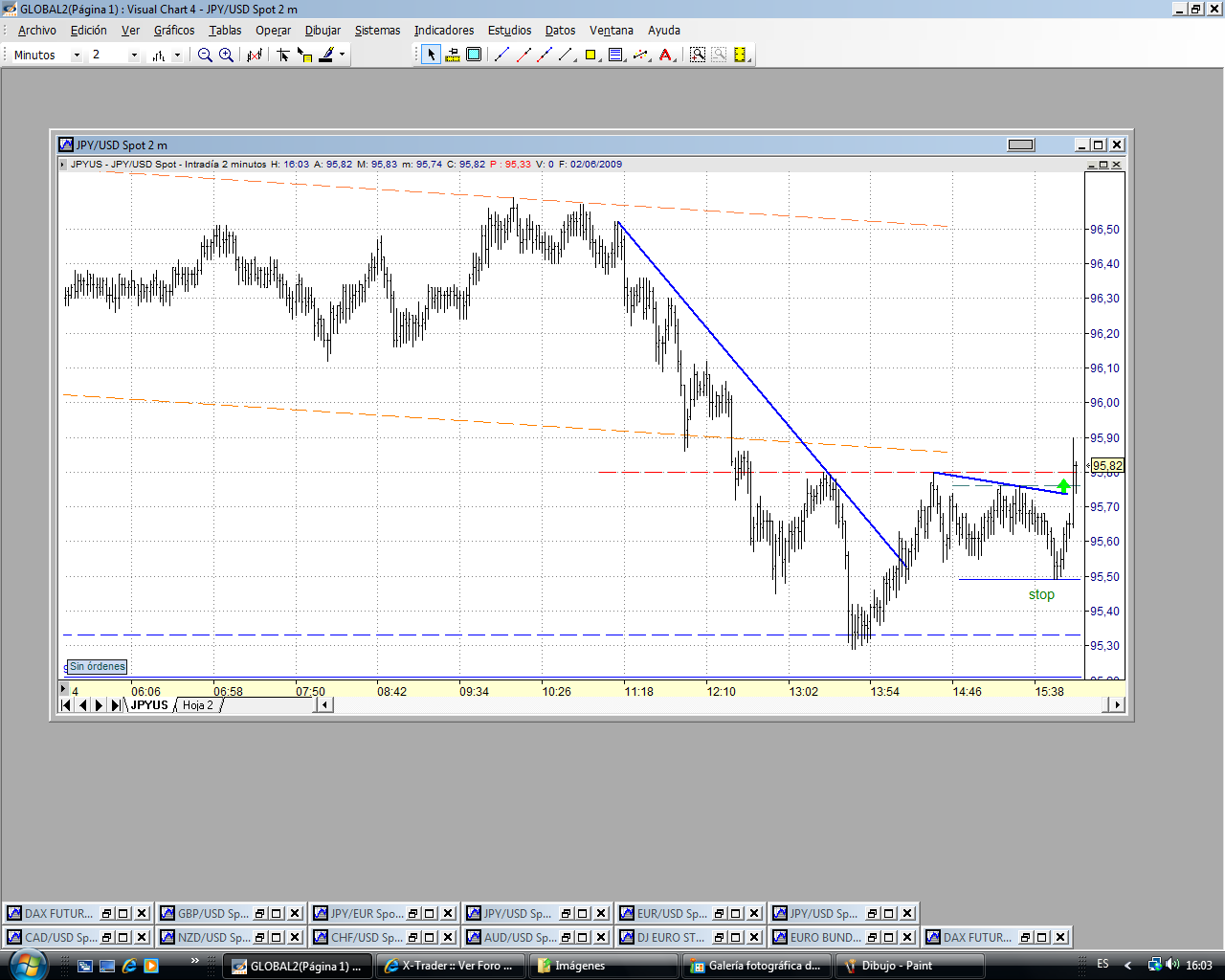Click the insert indicator icon in the toolbar
1225x980 pixels.
coord(255,55)
